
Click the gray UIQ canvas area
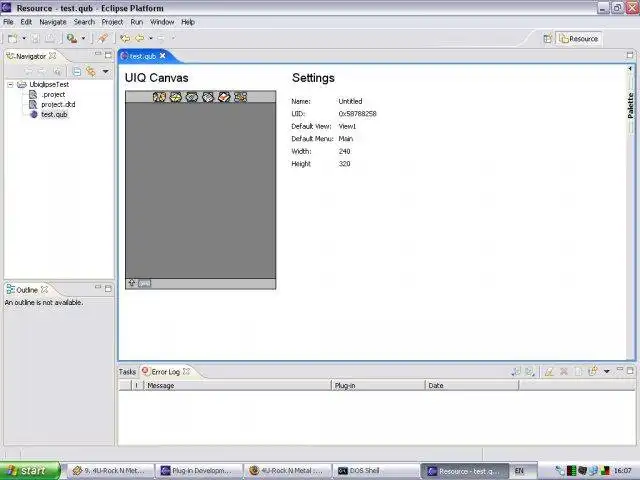coord(200,191)
